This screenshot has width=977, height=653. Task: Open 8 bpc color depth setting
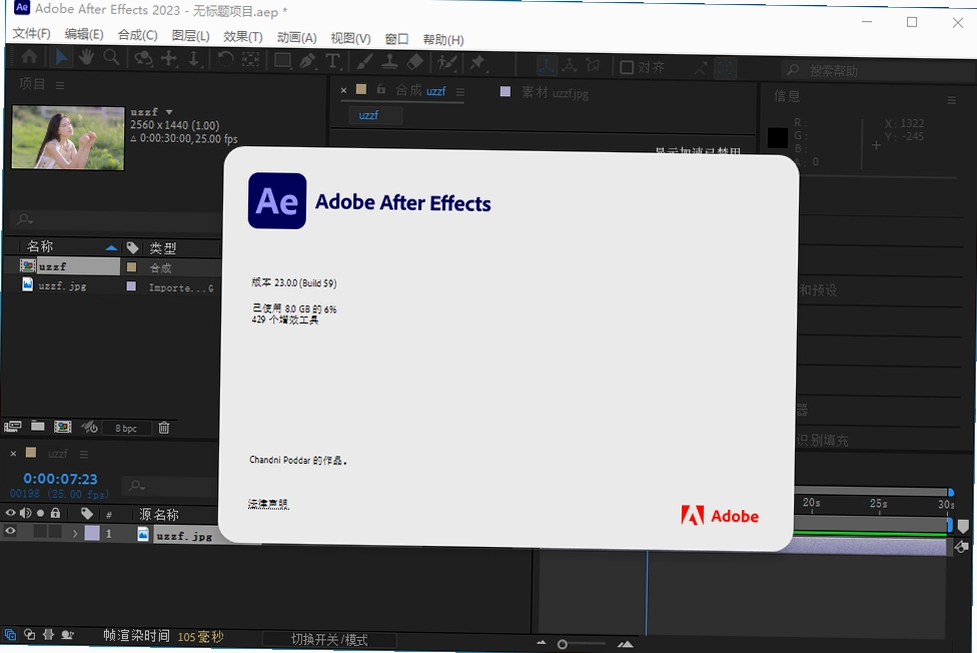(x=126, y=428)
